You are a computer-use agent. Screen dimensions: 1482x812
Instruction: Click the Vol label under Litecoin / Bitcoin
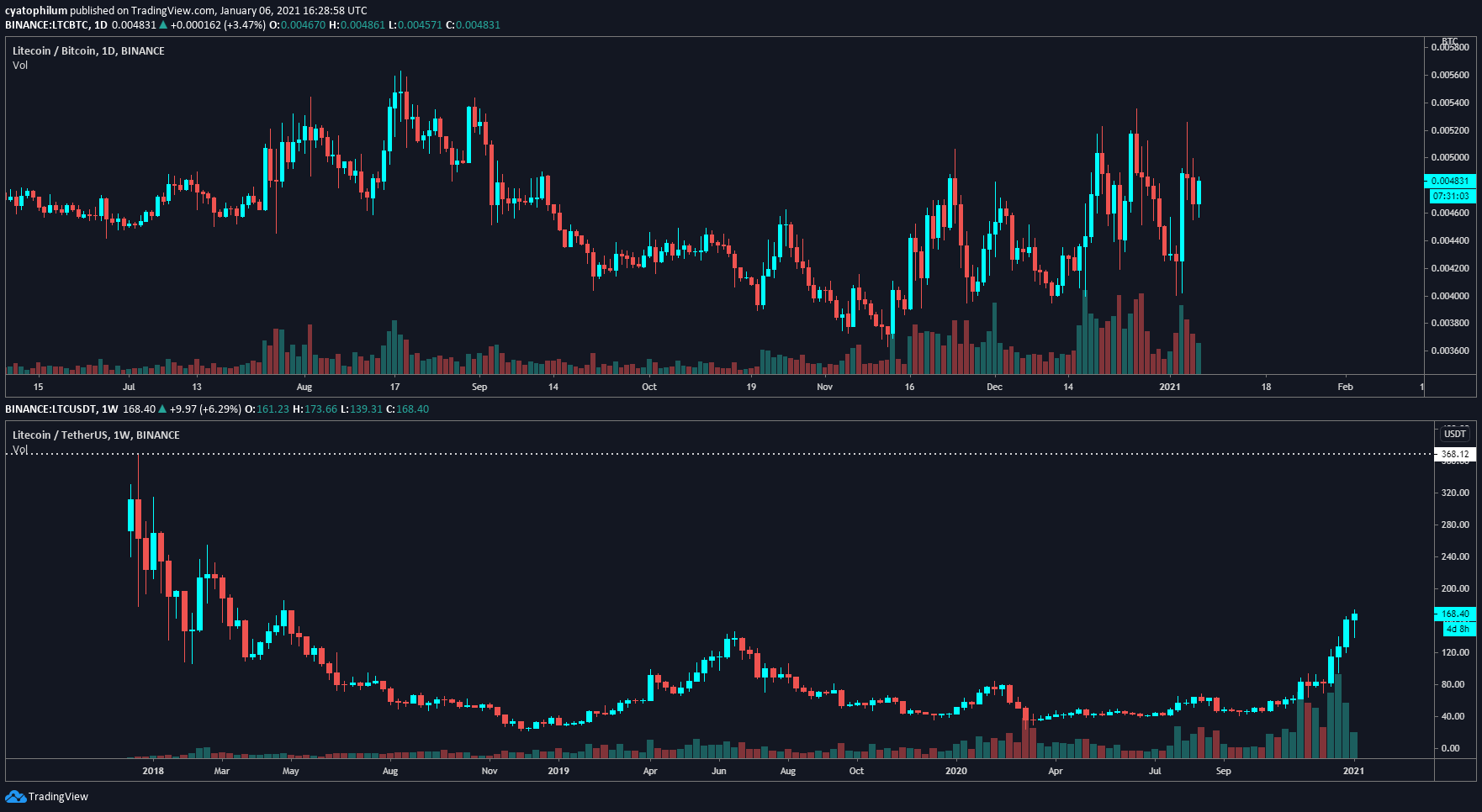click(20, 65)
